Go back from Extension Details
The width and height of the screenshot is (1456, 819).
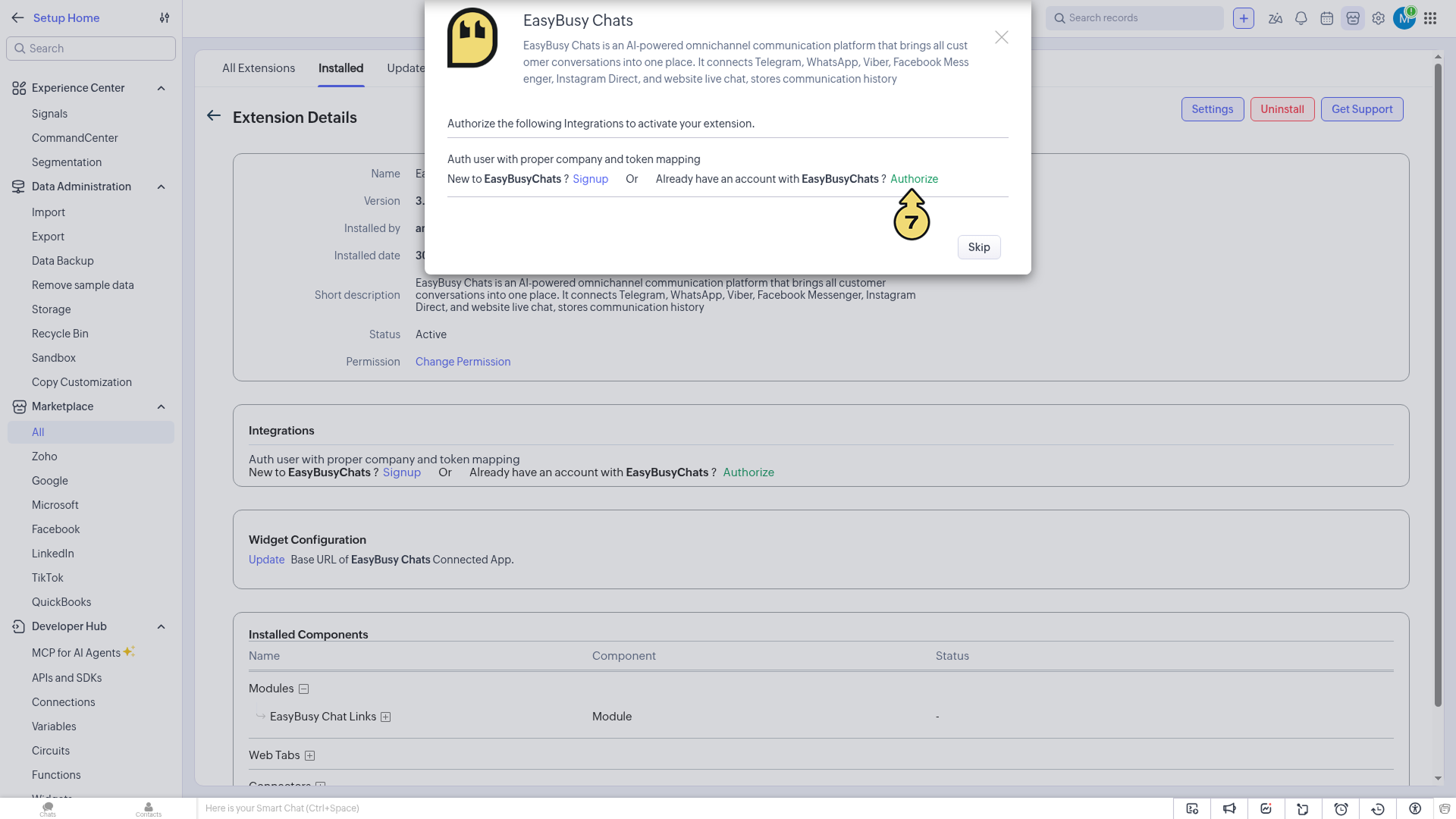point(214,116)
